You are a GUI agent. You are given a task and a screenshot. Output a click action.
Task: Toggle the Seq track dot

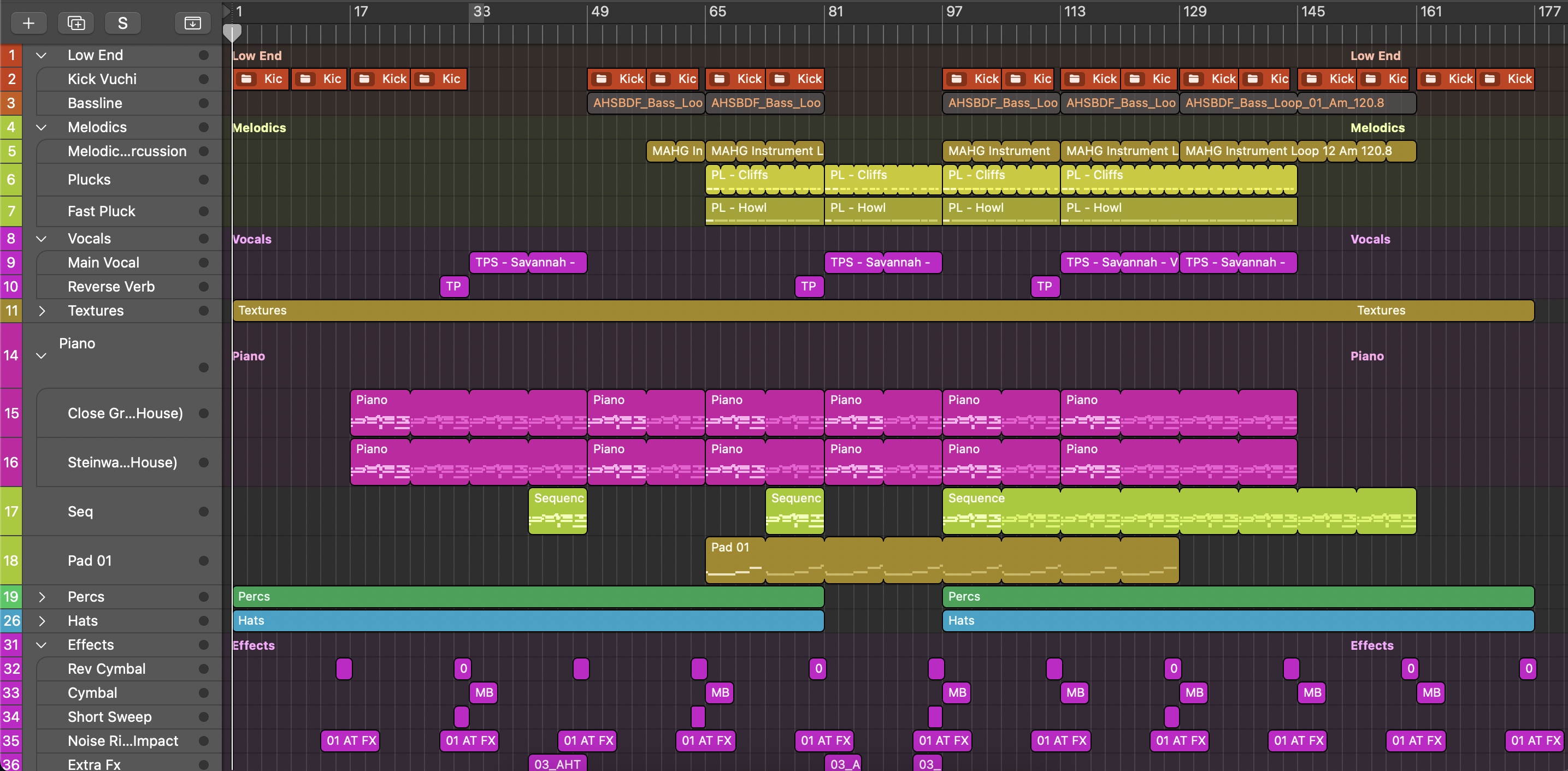[204, 512]
